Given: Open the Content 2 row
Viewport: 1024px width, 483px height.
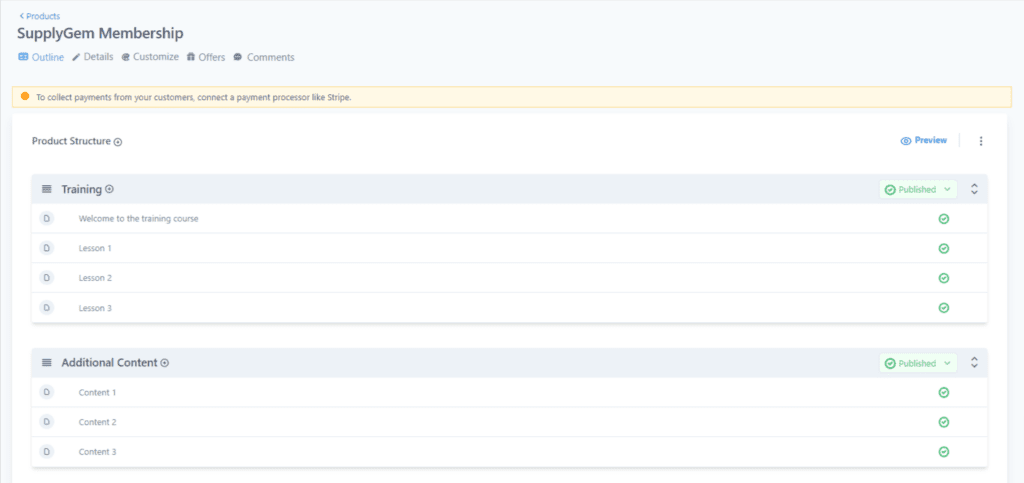Looking at the screenshot, I should click(x=509, y=422).
